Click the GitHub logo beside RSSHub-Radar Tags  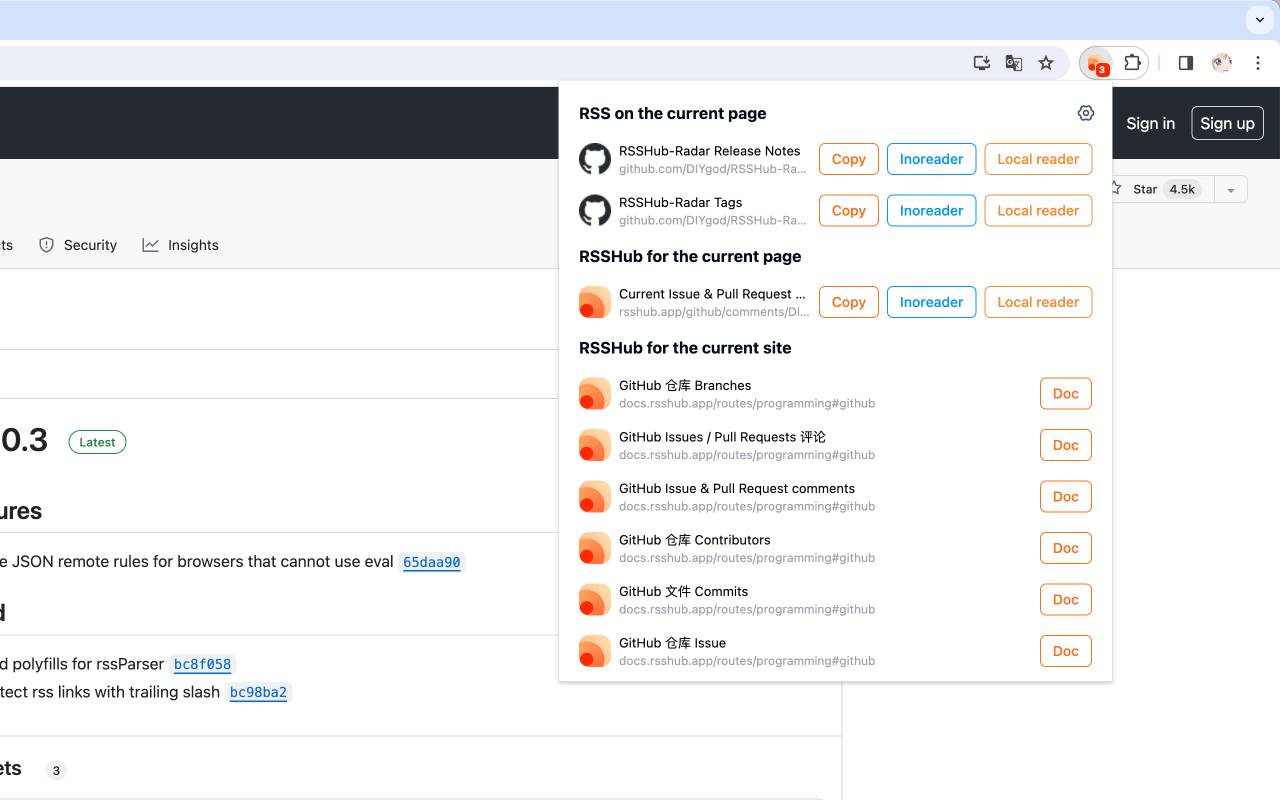click(594, 210)
